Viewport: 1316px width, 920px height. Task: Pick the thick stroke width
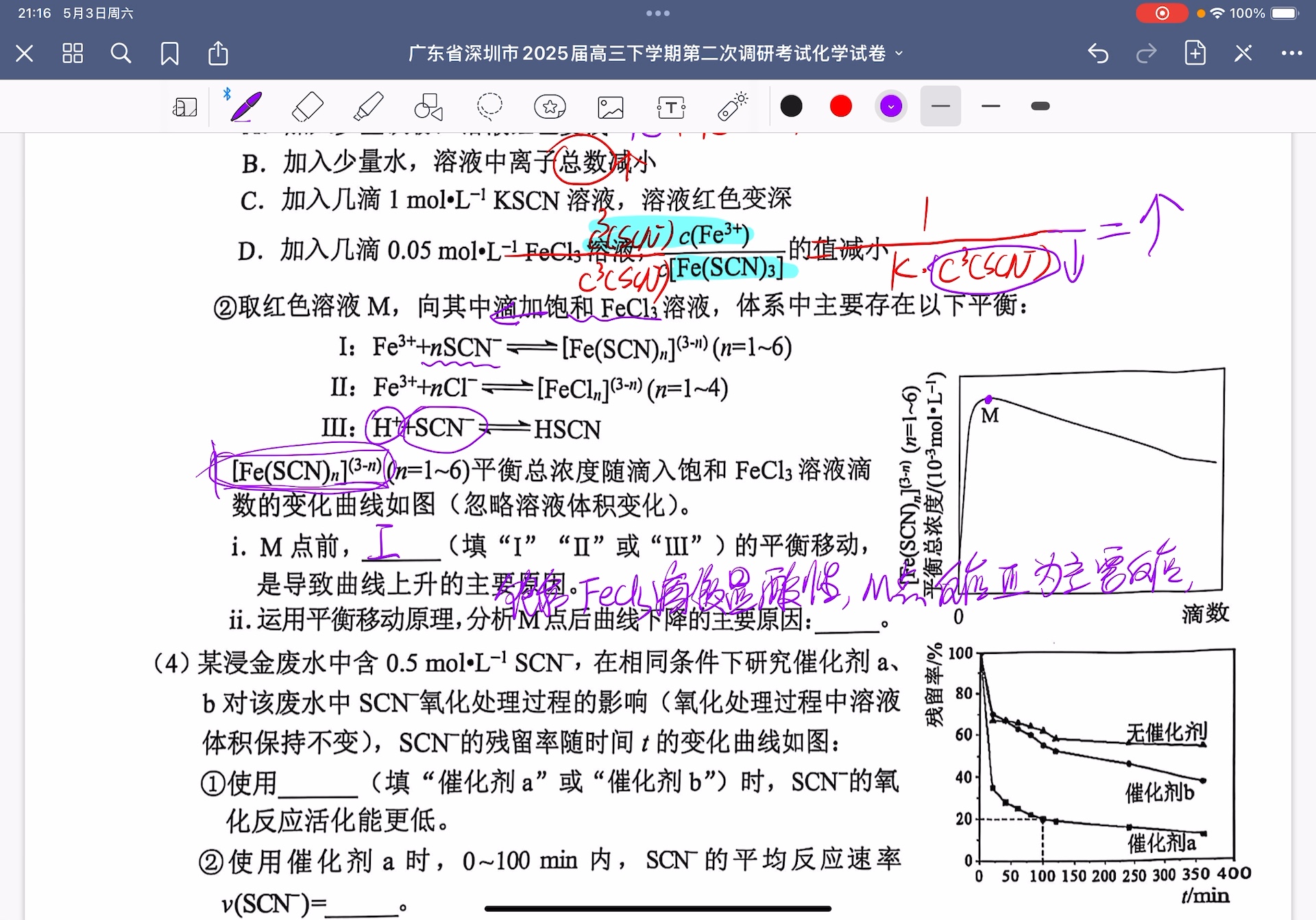(x=1040, y=106)
